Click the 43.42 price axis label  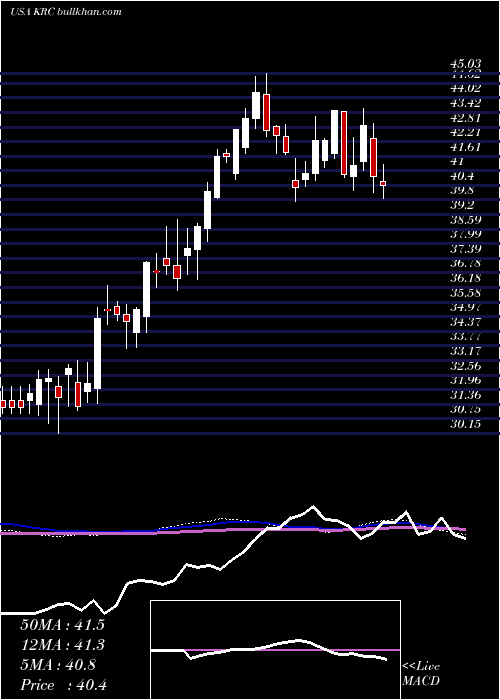pos(465,103)
